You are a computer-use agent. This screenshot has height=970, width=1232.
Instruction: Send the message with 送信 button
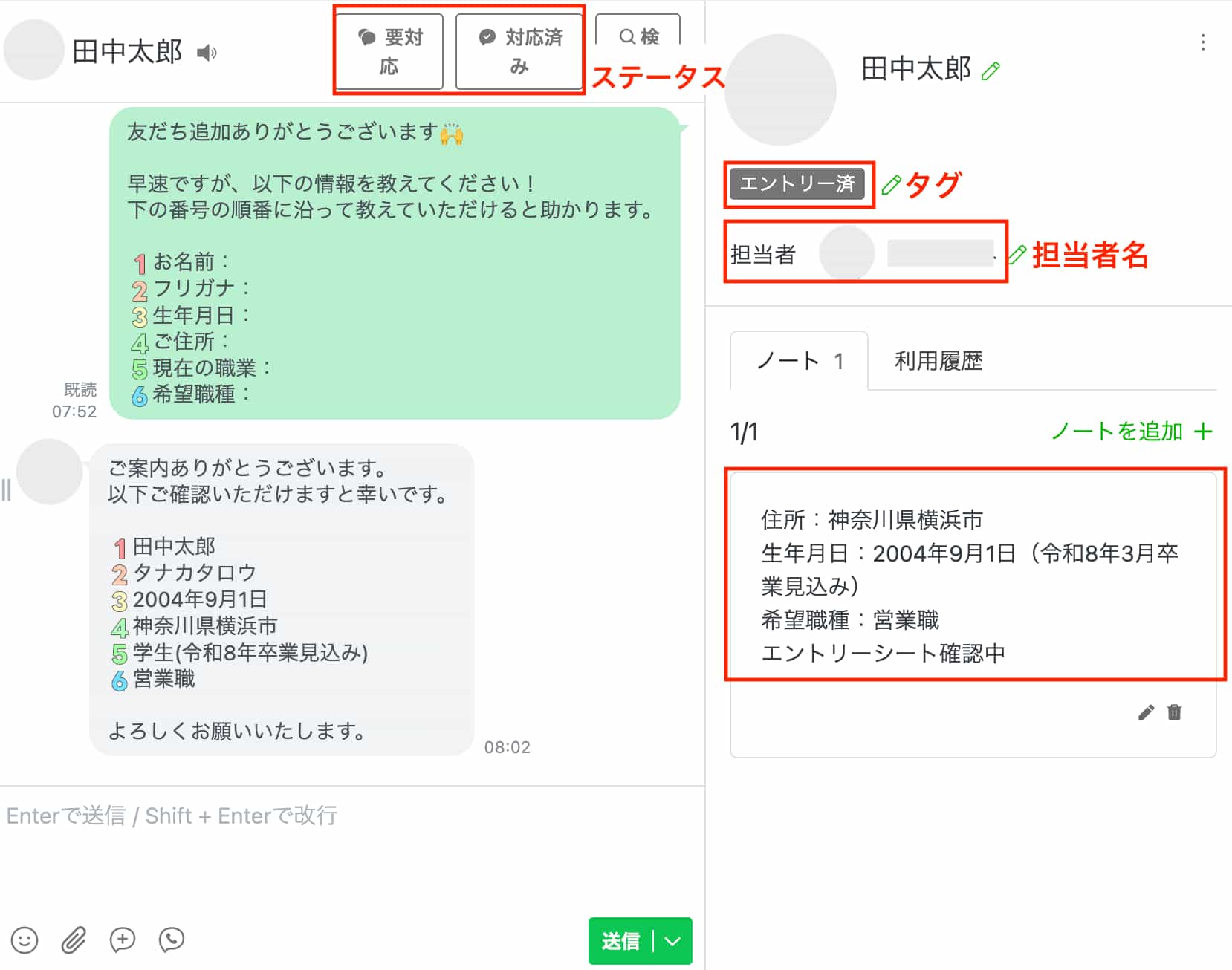coord(620,942)
